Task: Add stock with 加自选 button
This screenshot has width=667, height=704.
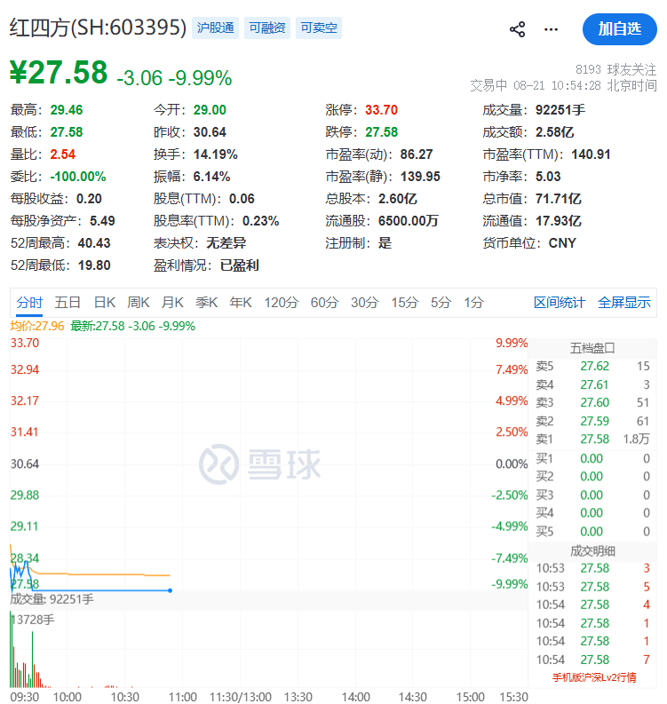Action: (619, 29)
